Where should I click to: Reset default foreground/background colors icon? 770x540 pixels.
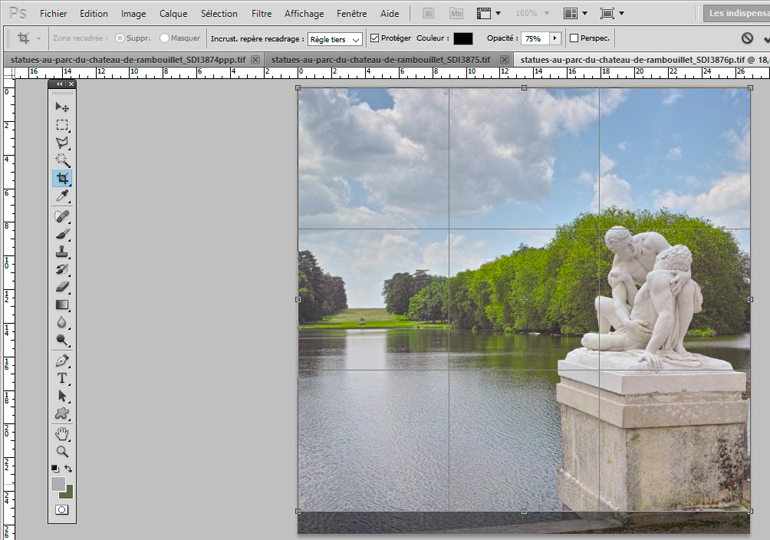click(x=55, y=469)
